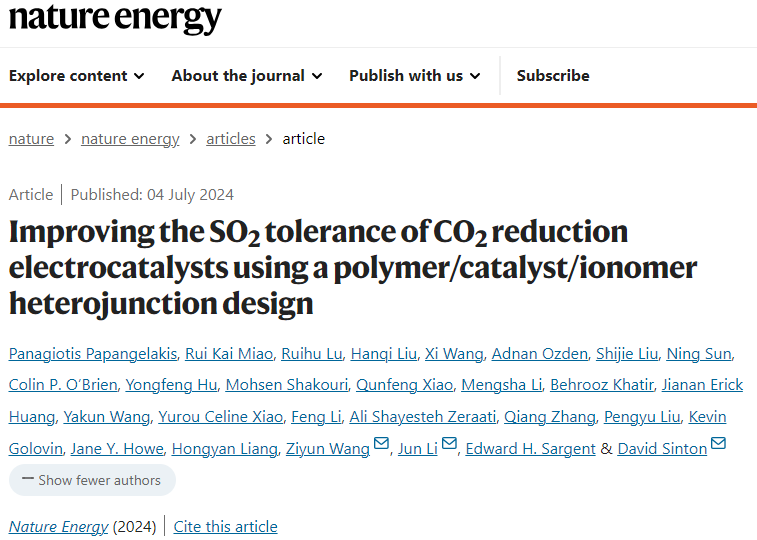This screenshot has height=540, width=757.
Task: Open Adnan Ozden author profile
Action: click(539, 354)
